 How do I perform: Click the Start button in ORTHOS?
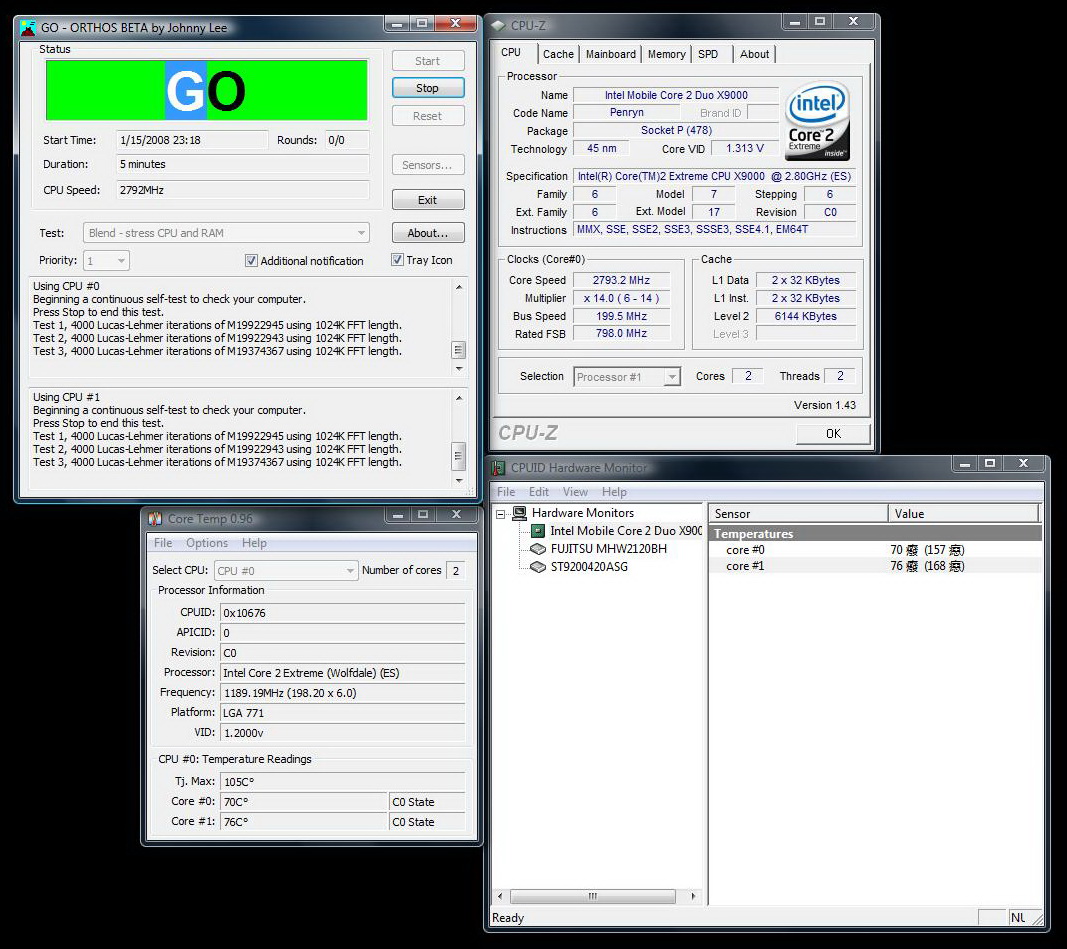[427, 61]
